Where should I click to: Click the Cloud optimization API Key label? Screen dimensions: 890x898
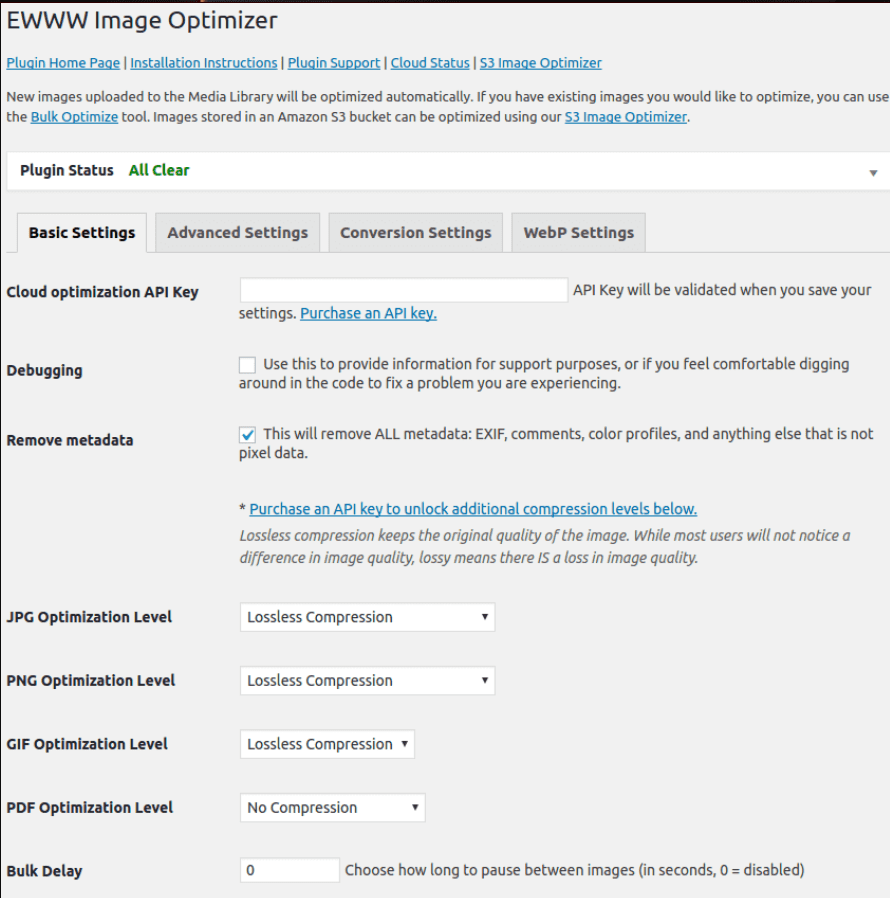click(103, 292)
